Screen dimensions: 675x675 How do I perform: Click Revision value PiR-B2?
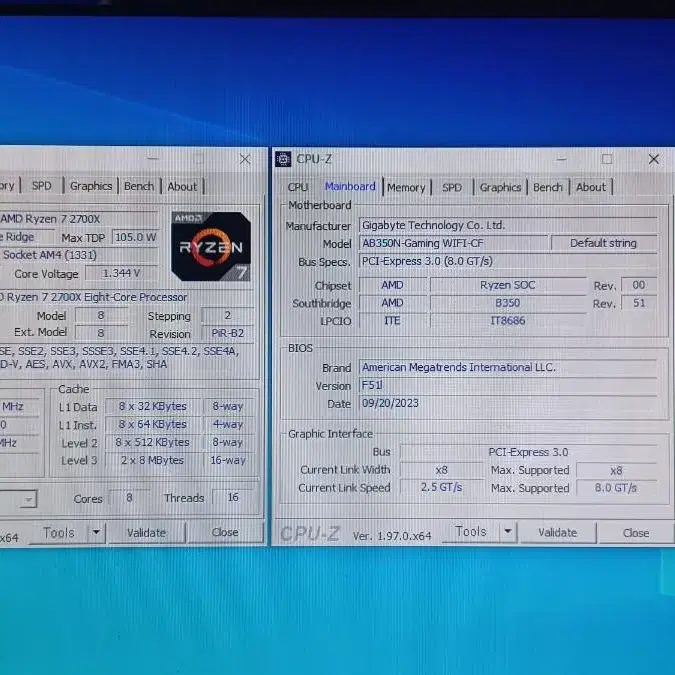tap(227, 333)
